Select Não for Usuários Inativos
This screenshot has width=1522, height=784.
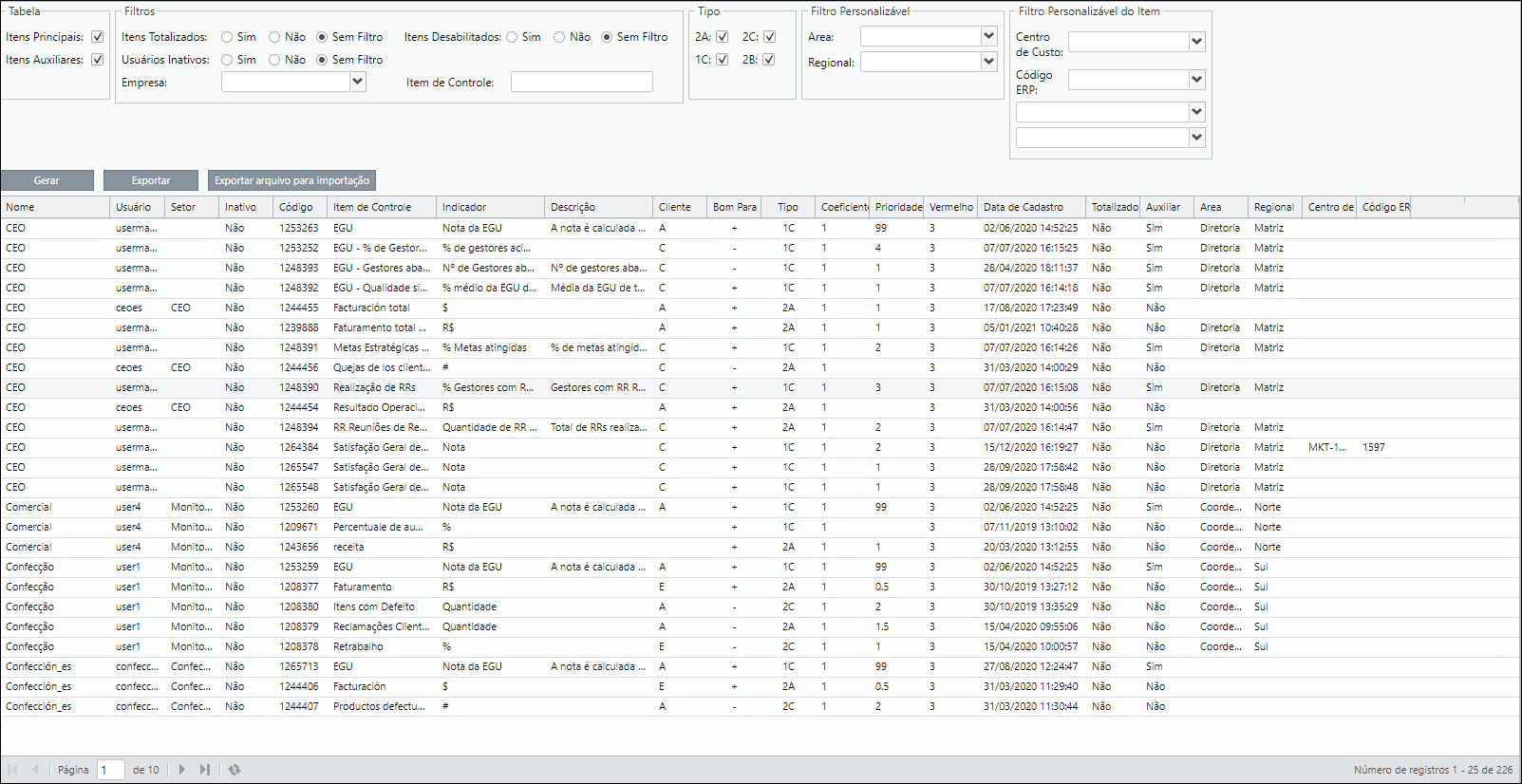[274, 60]
